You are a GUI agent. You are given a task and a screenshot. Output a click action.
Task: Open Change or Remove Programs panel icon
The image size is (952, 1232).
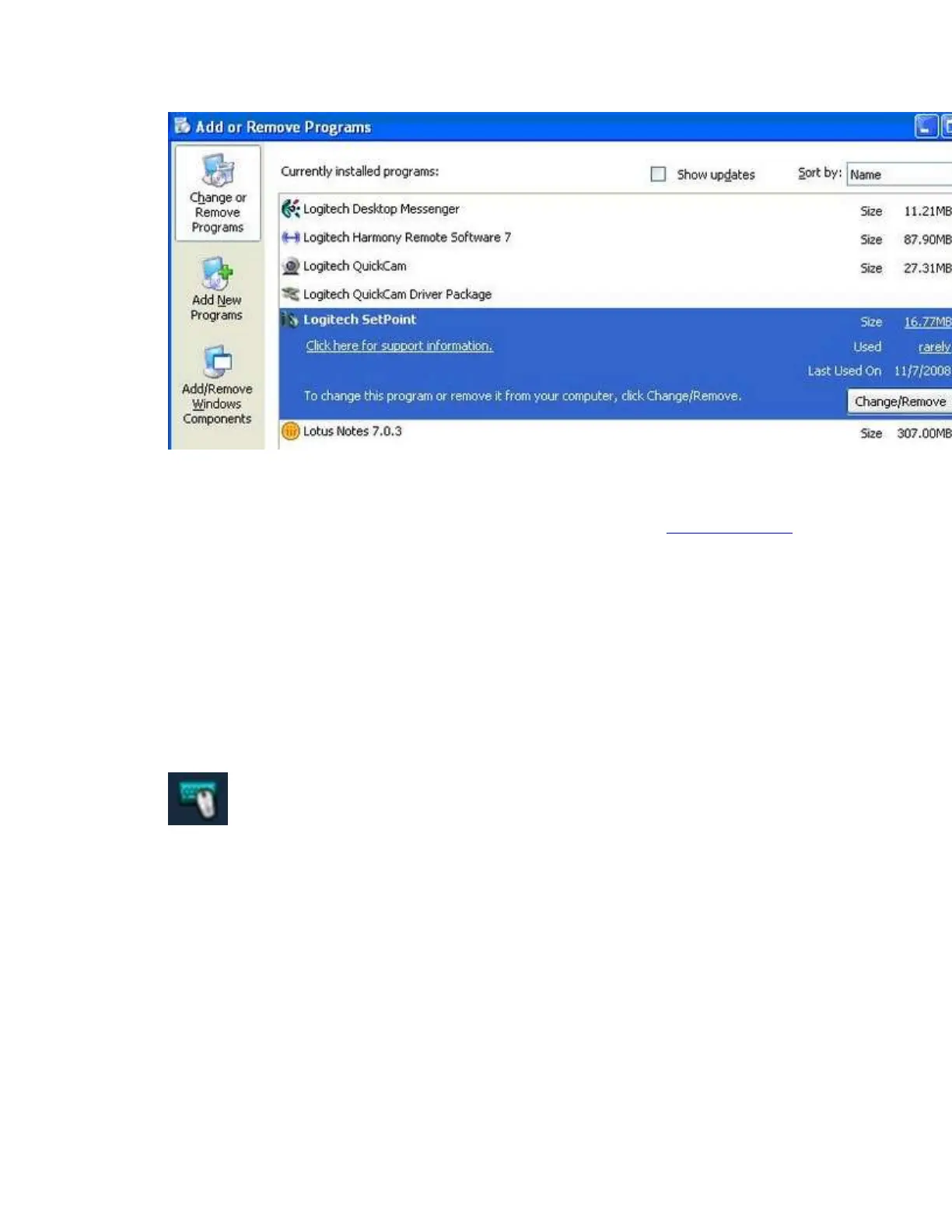[x=218, y=170]
